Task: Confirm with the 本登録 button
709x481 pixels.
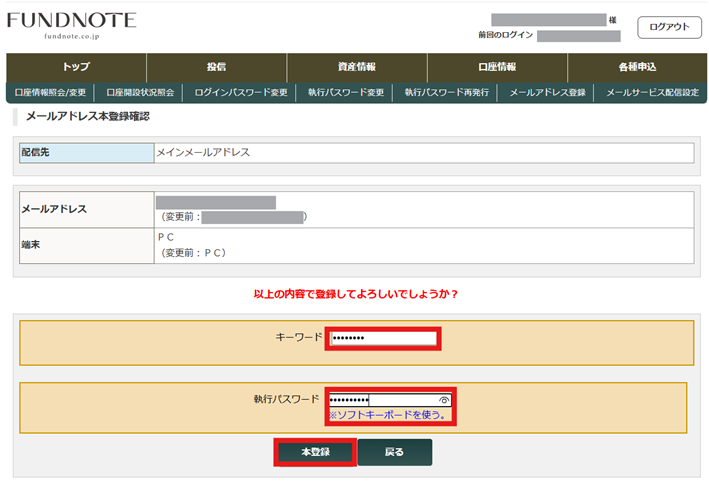Action: (315, 452)
